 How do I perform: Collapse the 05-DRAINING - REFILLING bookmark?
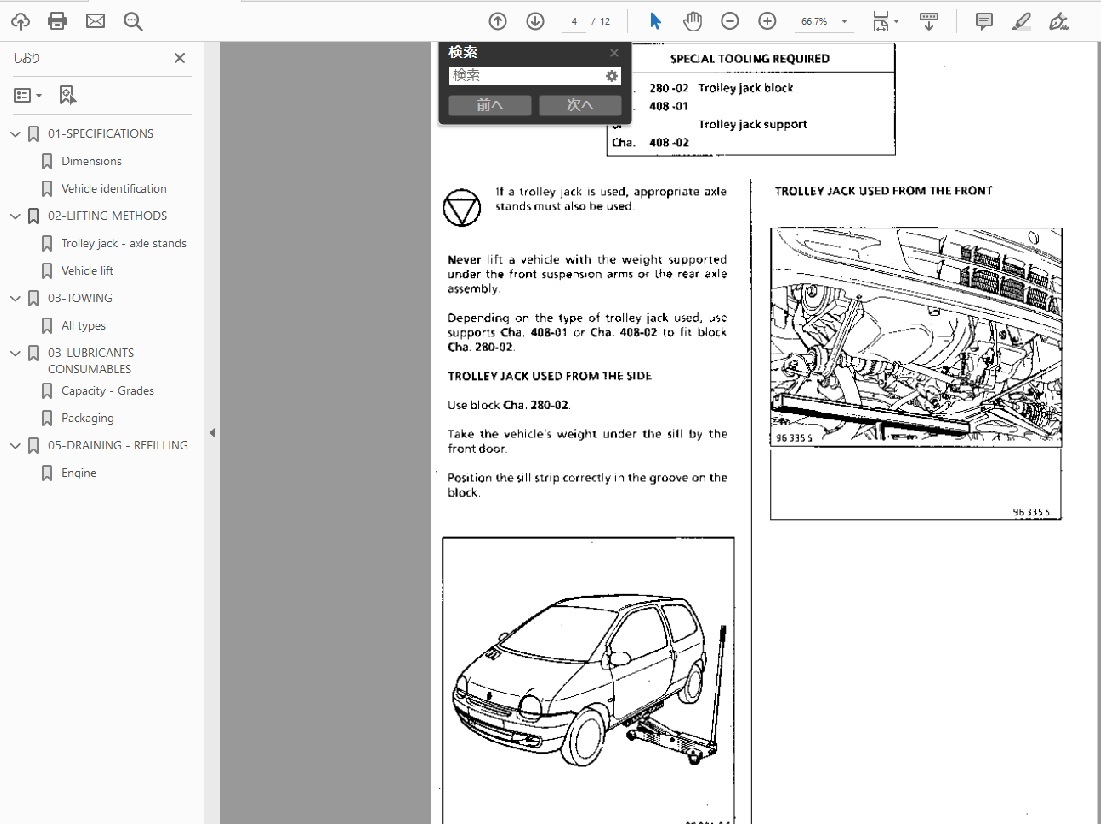(x=15, y=446)
